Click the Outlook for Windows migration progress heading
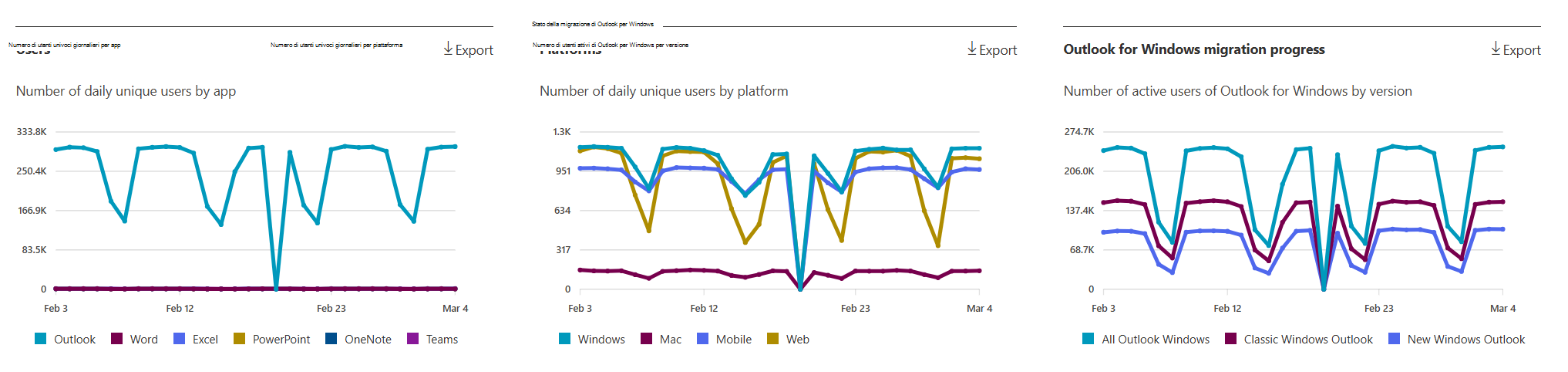Image resolution: width=1568 pixels, height=372 pixels. click(x=1194, y=49)
